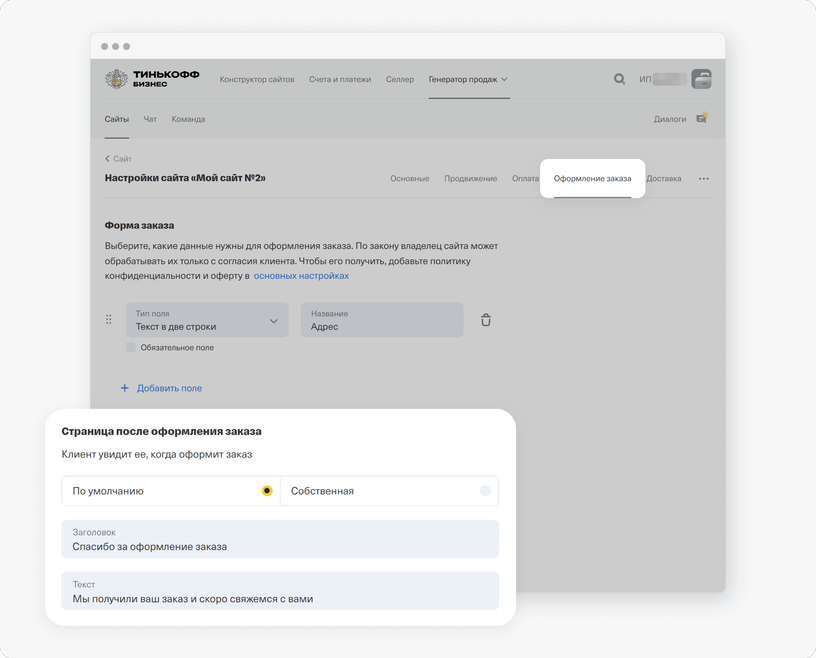Edit the Заголовок text field
Screen dimensions: 816x658
coord(280,539)
